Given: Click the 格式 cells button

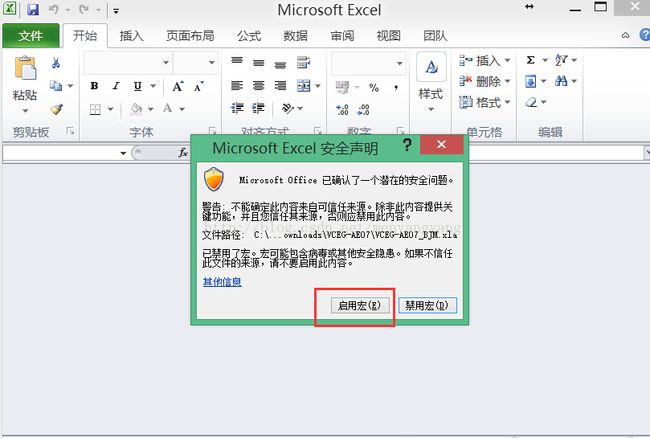Looking at the screenshot, I should click(x=484, y=102).
